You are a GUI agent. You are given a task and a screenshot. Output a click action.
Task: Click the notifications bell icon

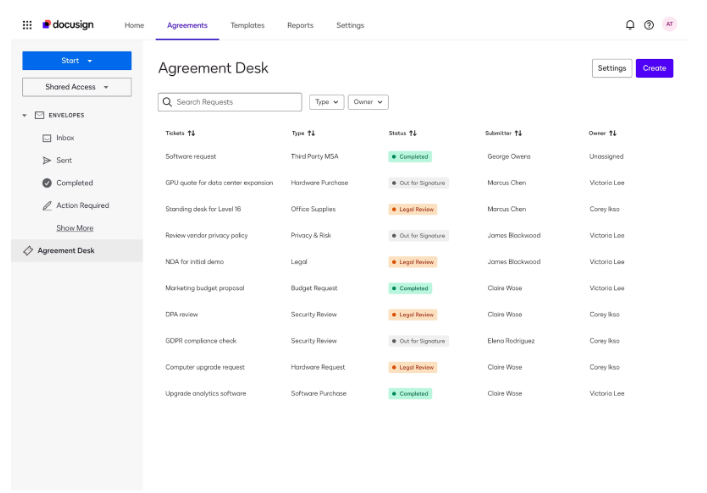[x=630, y=25]
